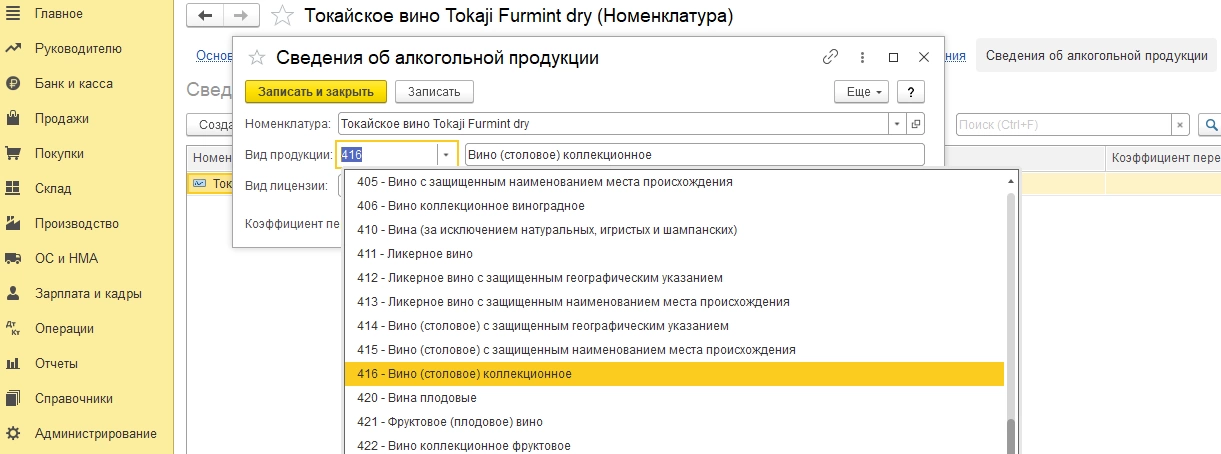Open the Еще actions menu

click(x=861, y=91)
